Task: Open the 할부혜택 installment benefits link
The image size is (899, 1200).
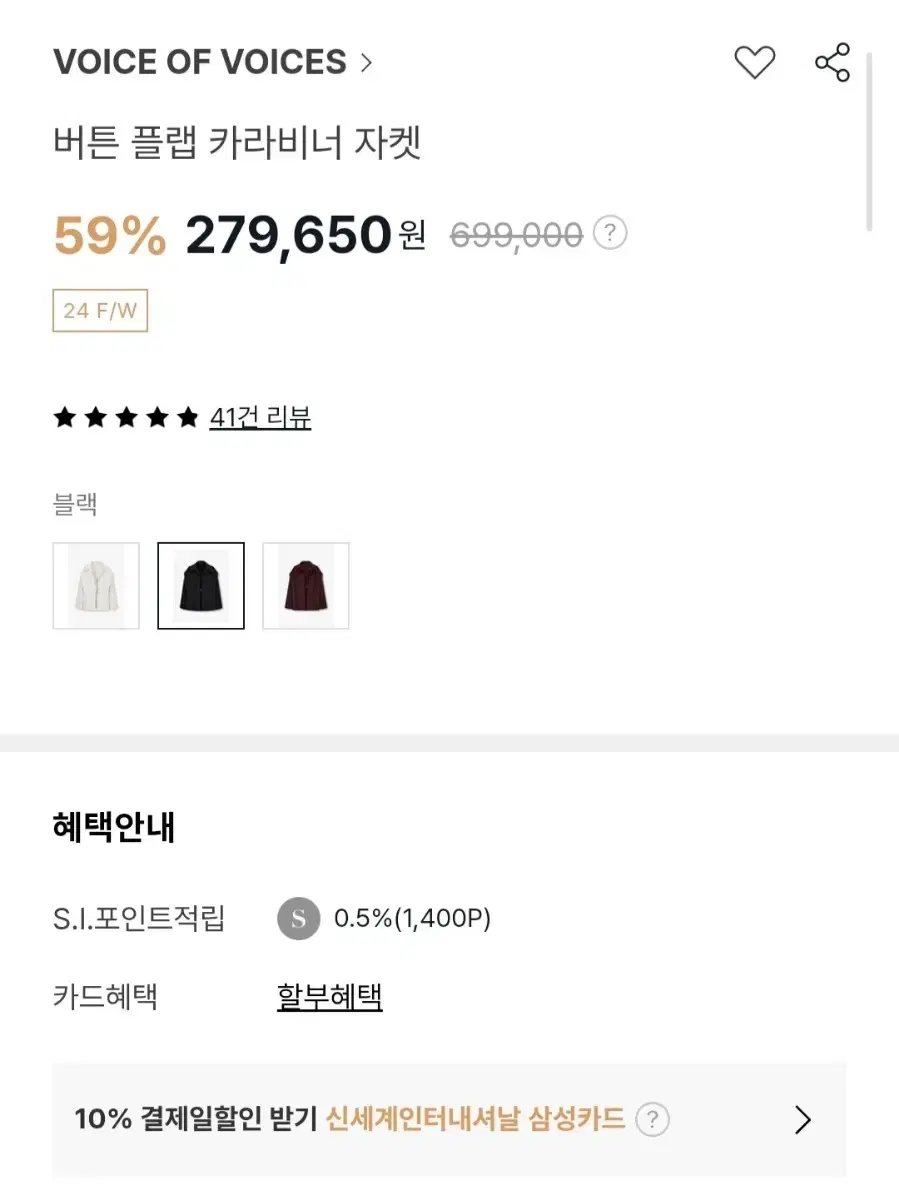Action: (x=330, y=997)
